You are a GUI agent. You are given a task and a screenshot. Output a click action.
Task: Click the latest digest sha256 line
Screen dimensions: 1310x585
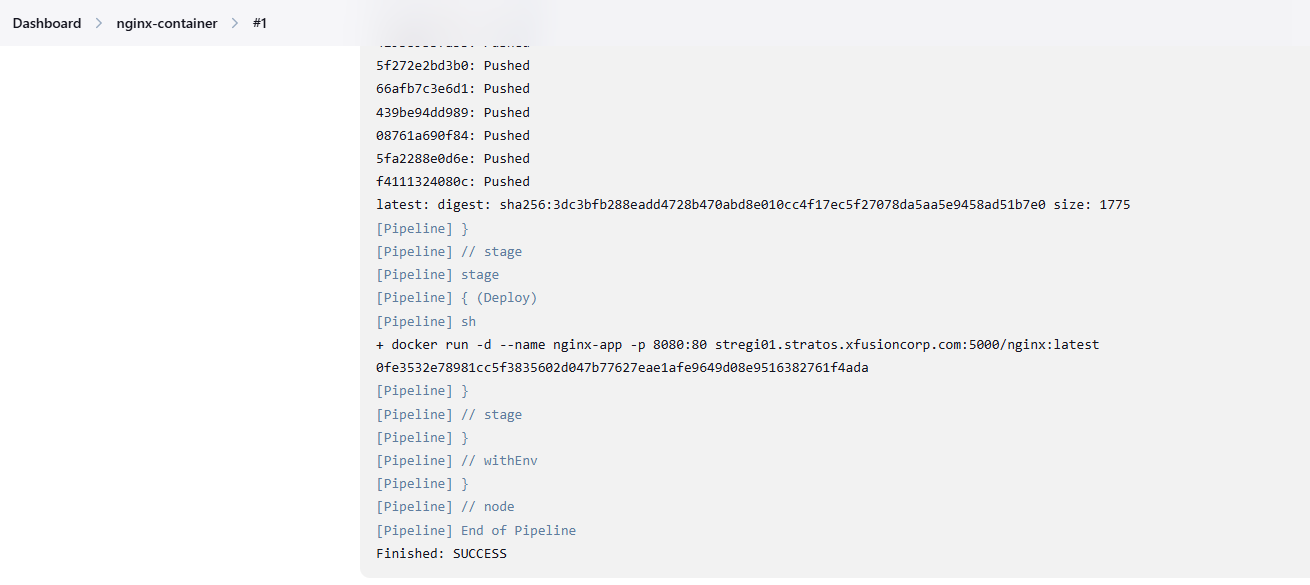click(753, 205)
